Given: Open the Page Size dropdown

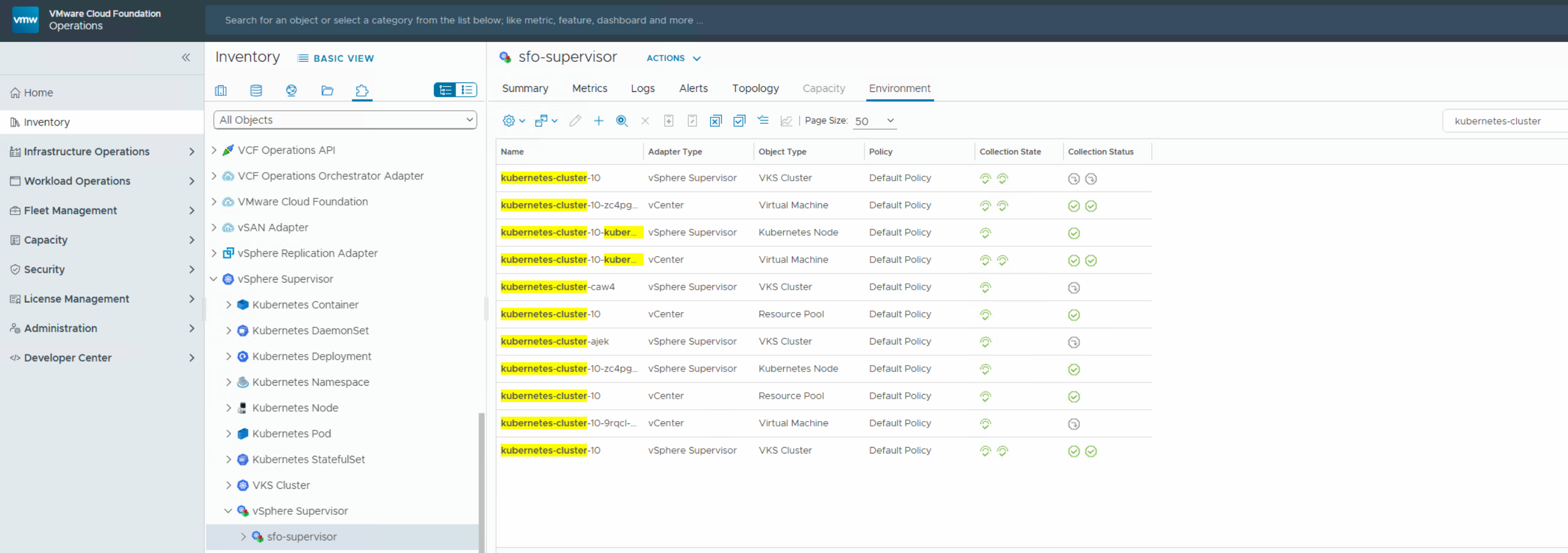Looking at the screenshot, I should [874, 121].
